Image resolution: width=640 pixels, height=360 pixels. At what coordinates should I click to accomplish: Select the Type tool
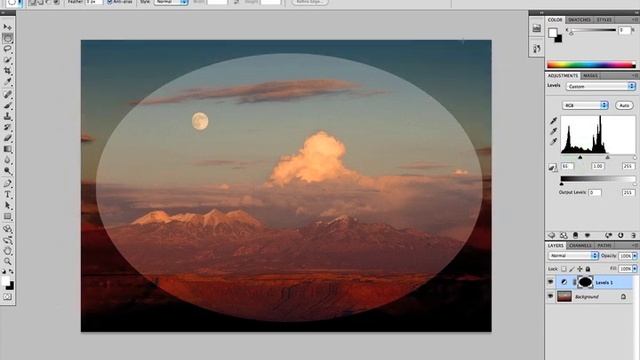[x=7, y=195]
